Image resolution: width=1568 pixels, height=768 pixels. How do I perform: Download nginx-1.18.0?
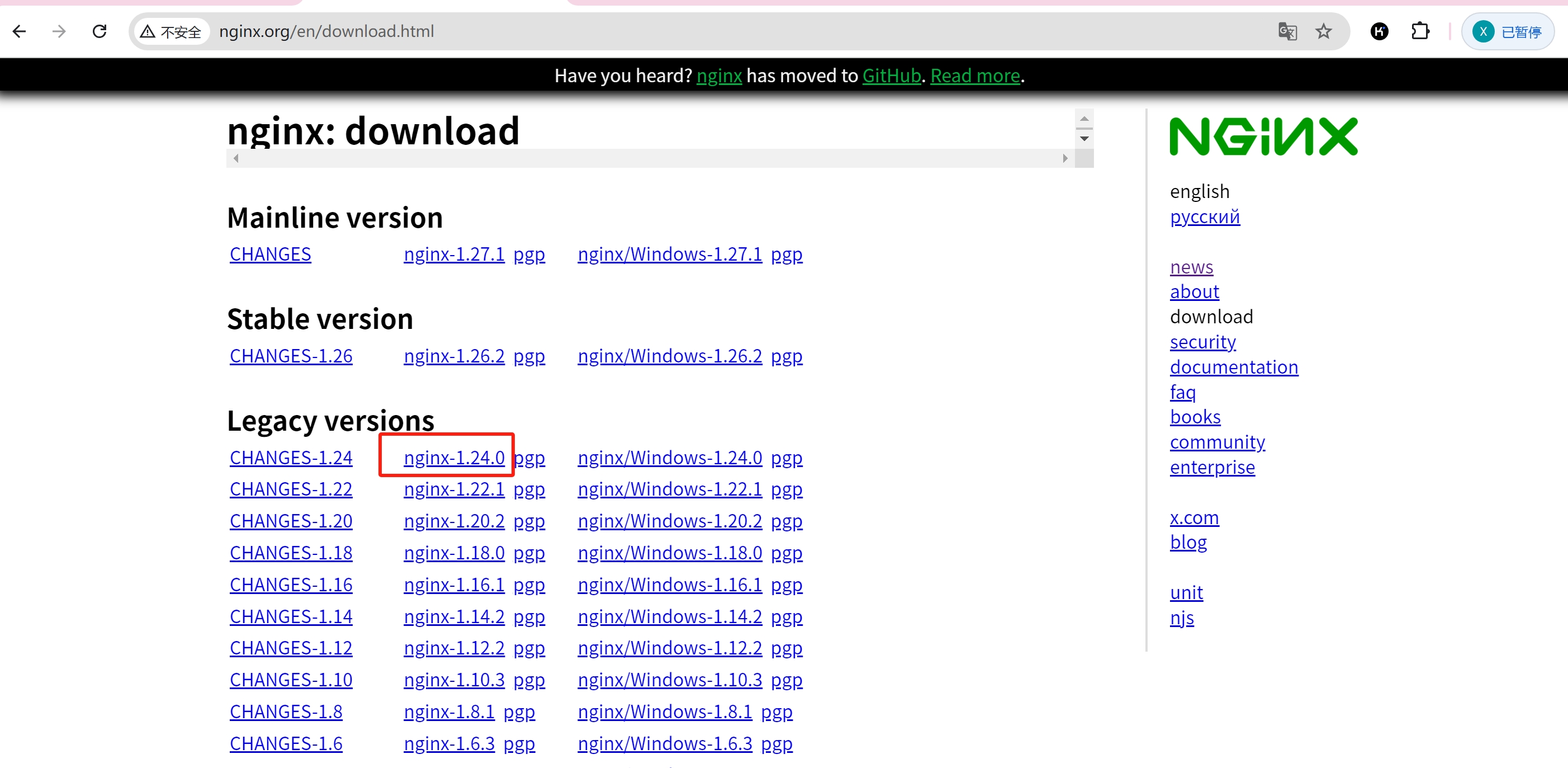(x=454, y=553)
